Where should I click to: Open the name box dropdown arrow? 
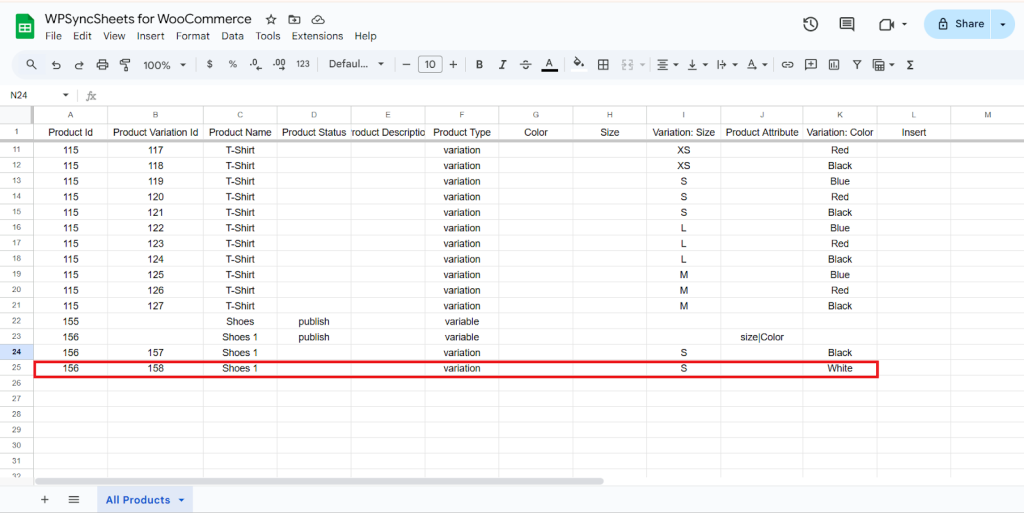tap(65, 95)
